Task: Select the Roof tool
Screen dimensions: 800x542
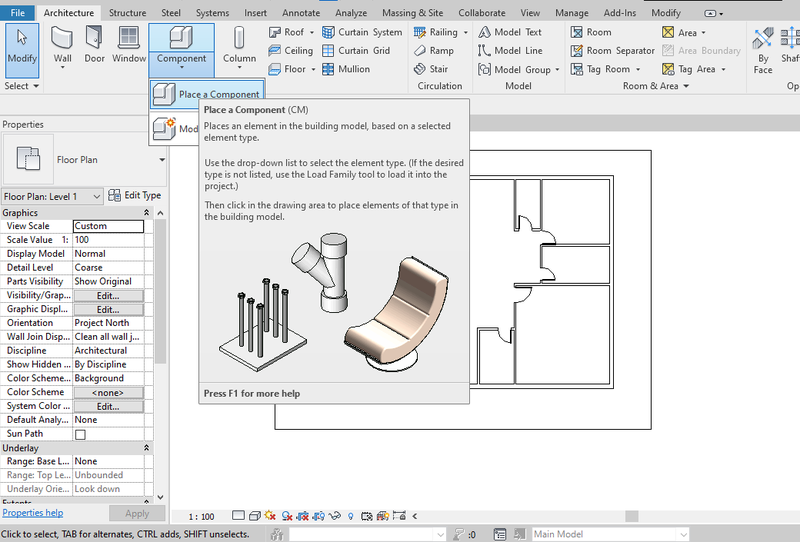Action: coord(292,32)
